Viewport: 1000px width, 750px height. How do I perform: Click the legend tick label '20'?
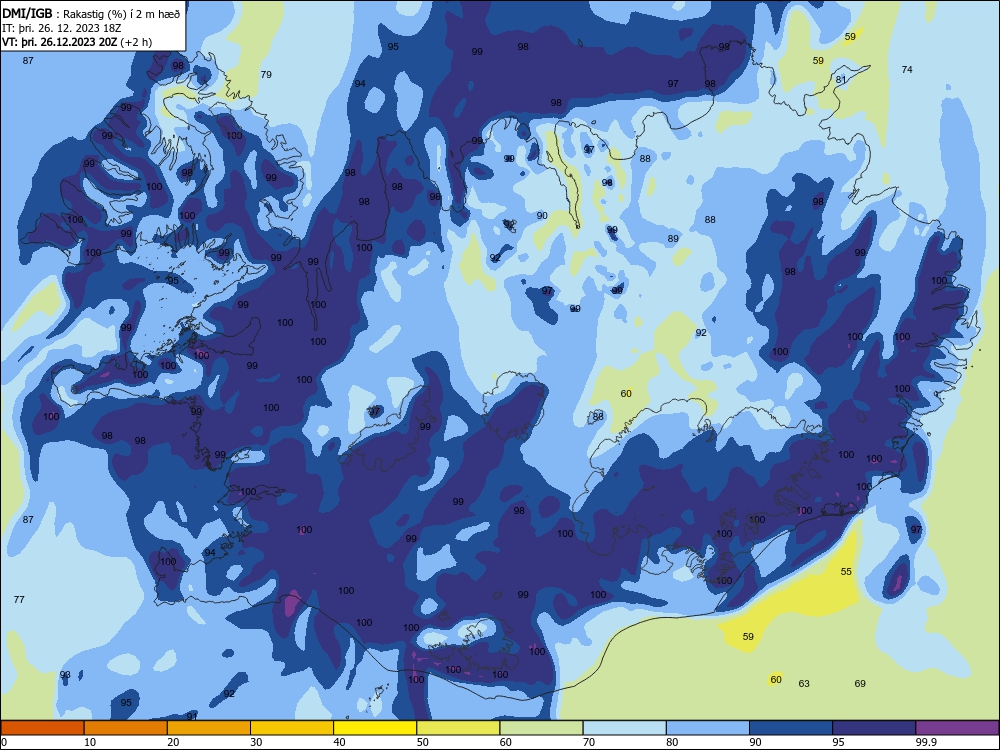[x=173, y=742]
